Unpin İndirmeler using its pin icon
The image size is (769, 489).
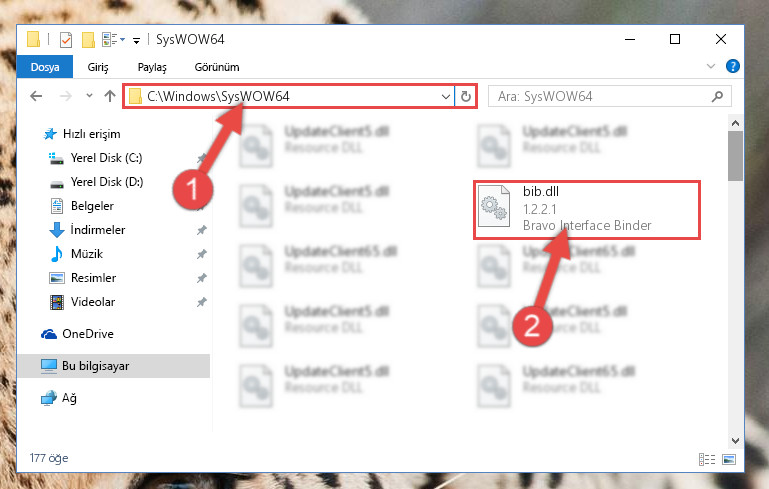[x=202, y=230]
